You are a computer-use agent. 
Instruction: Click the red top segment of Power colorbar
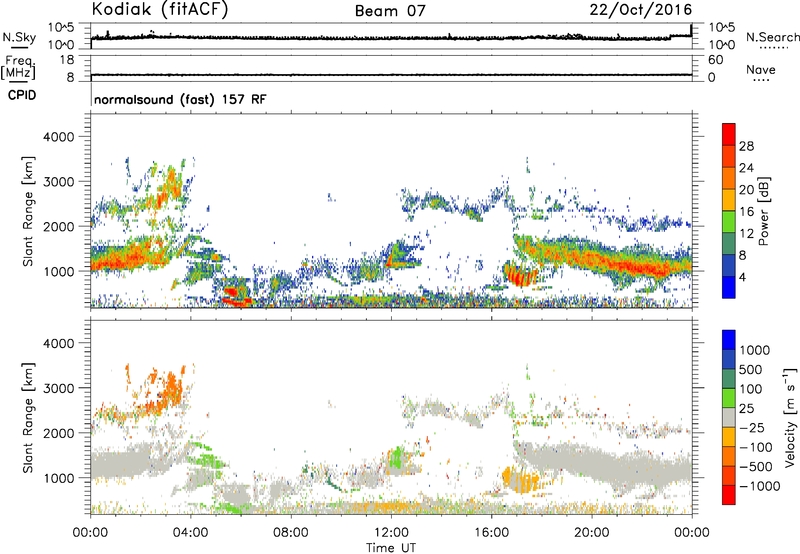[729, 135]
